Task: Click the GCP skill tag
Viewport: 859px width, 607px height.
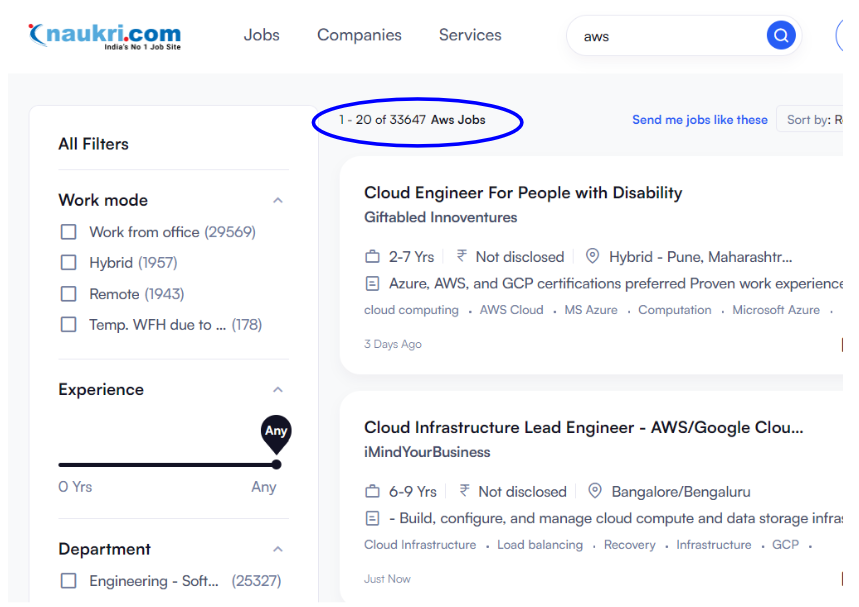Action: tap(785, 545)
